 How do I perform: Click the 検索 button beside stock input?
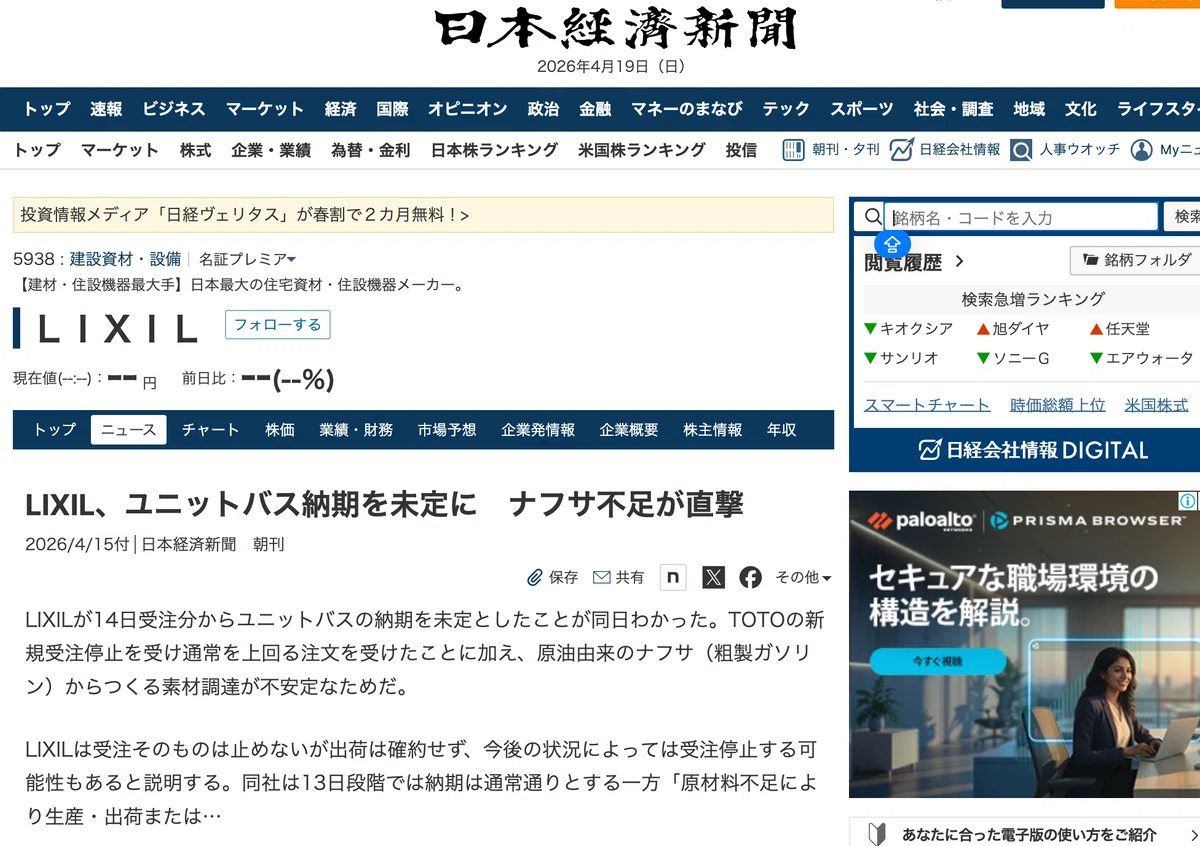(1184, 217)
